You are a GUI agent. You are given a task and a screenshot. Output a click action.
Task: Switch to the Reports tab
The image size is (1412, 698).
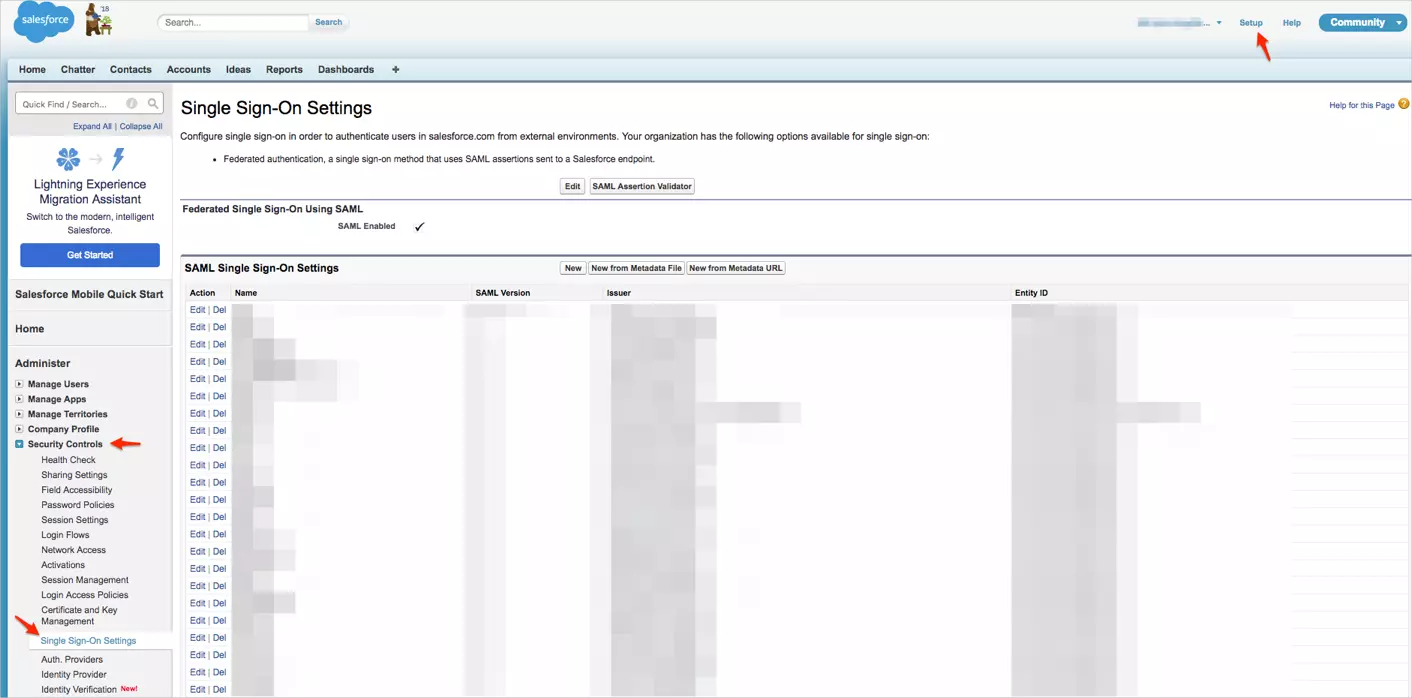pos(284,69)
